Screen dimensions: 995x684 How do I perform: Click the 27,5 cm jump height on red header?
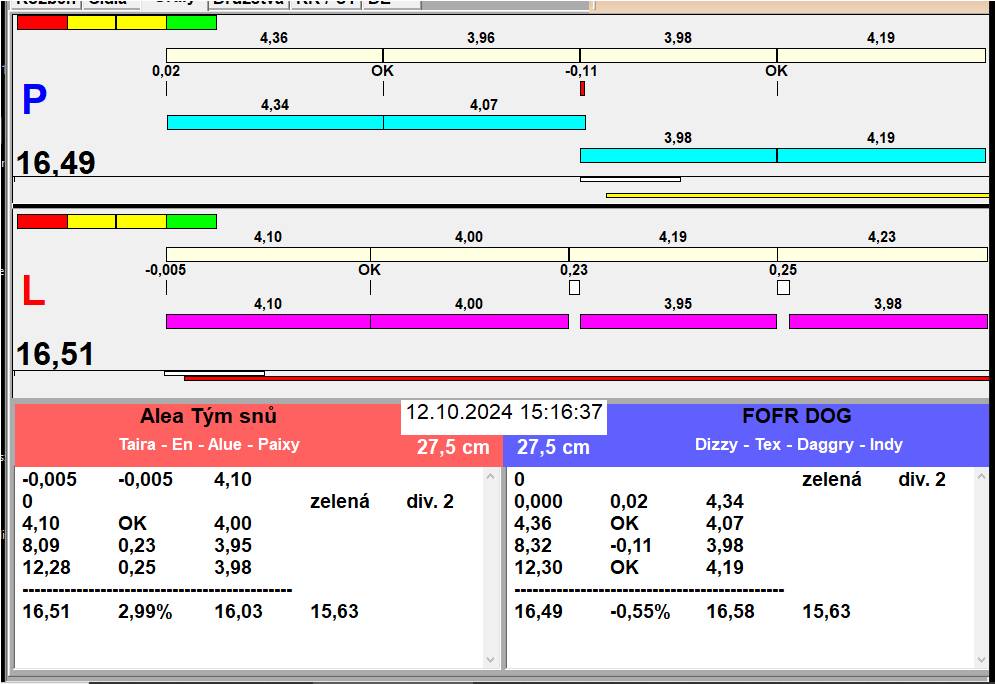point(453,447)
